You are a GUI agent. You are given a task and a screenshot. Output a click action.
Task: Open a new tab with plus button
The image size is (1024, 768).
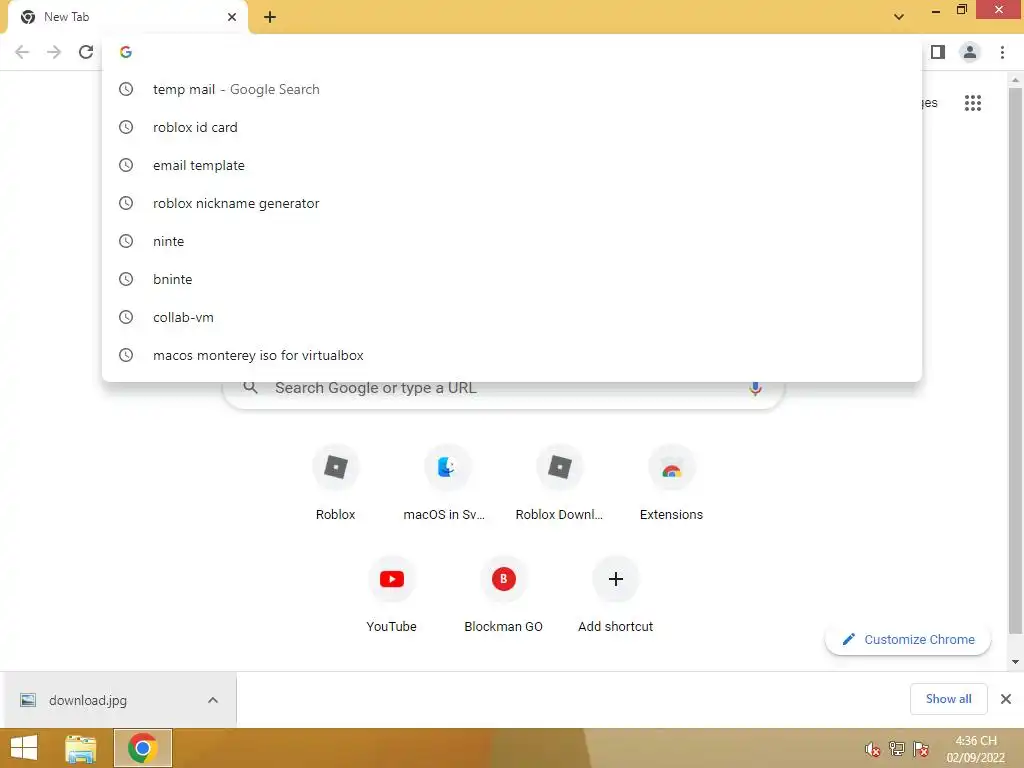click(270, 17)
